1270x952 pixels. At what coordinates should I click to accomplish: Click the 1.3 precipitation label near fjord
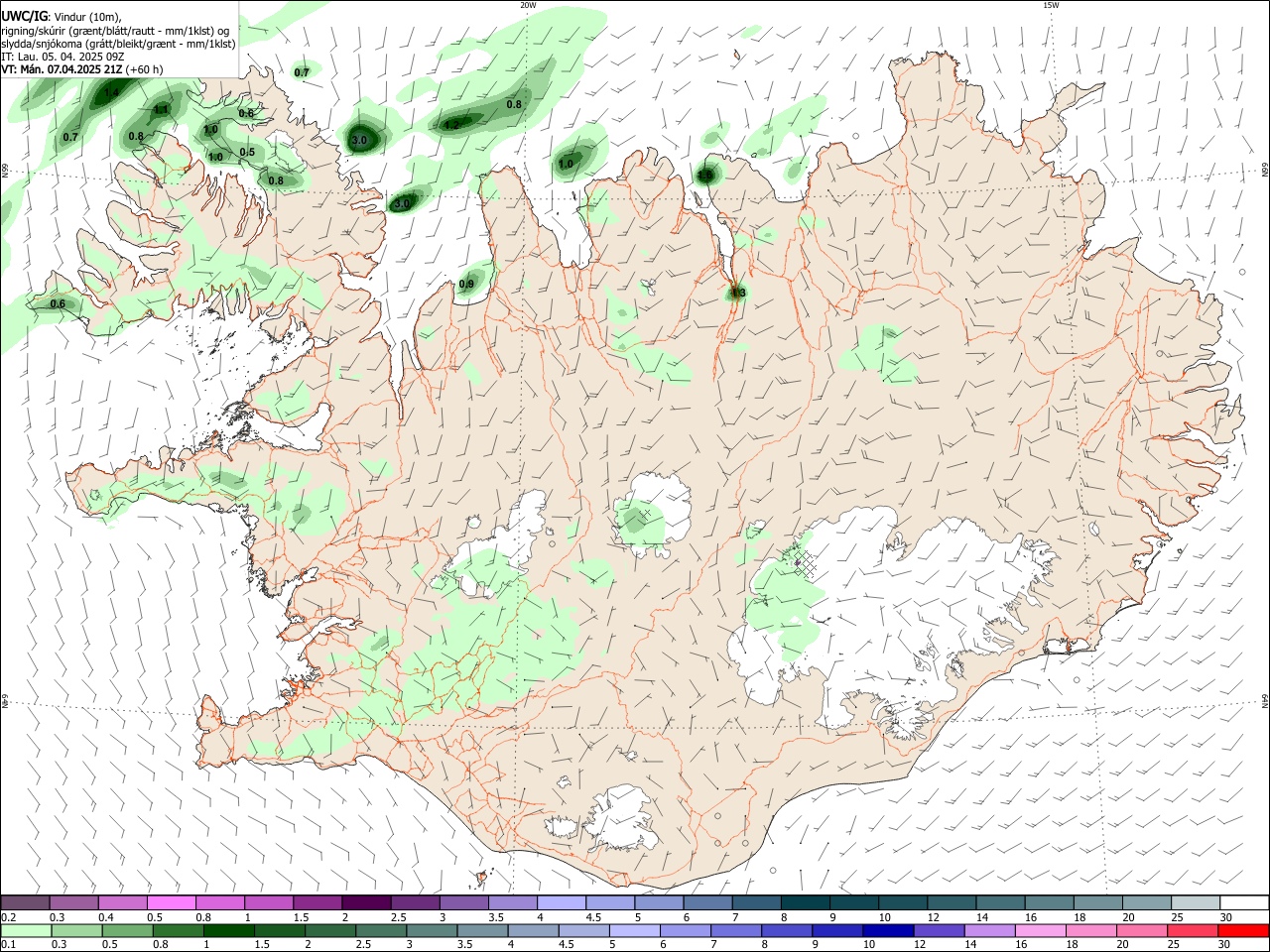coord(737,293)
